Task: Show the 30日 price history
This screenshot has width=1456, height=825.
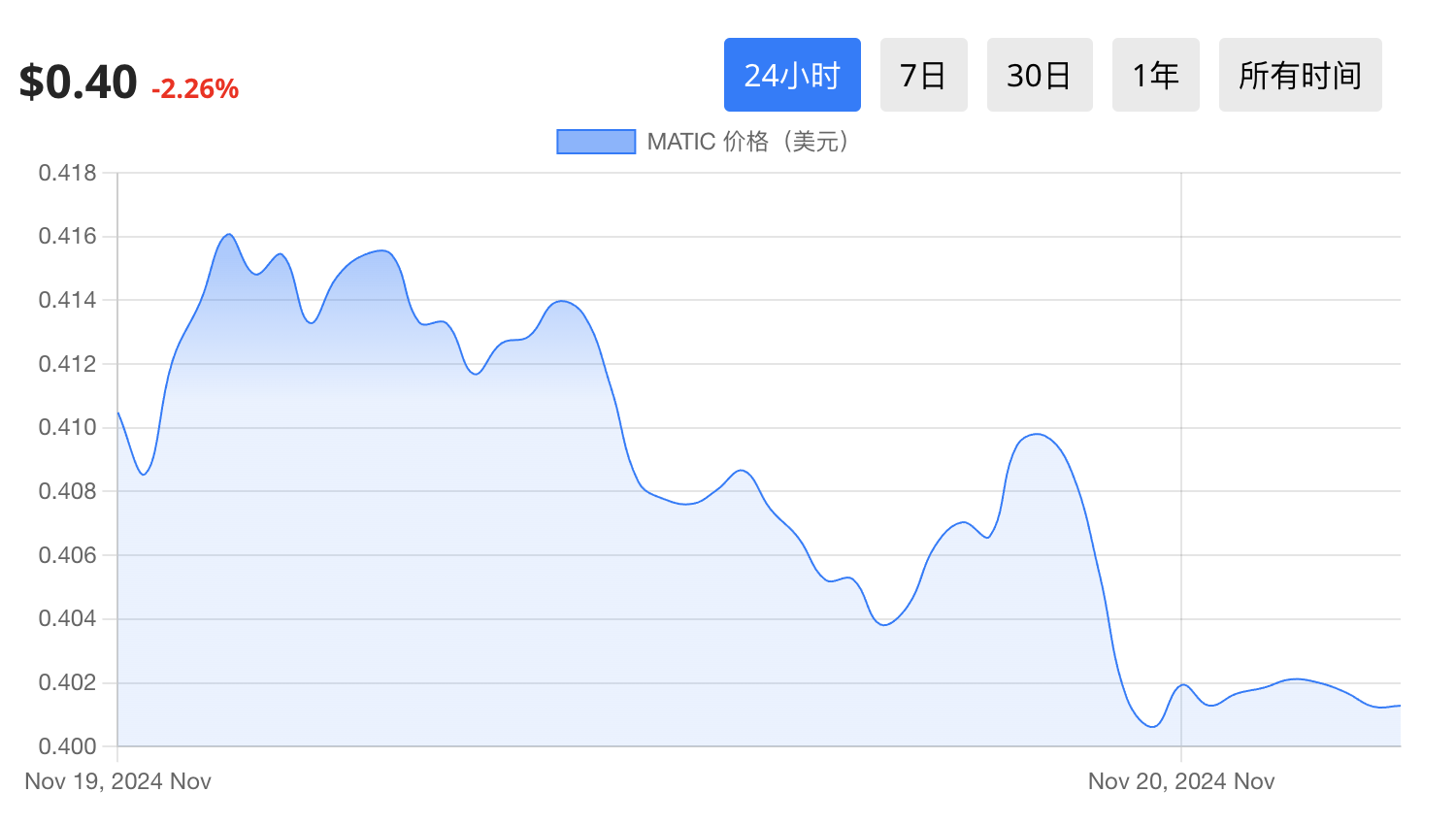Action: coord(1039,75)
